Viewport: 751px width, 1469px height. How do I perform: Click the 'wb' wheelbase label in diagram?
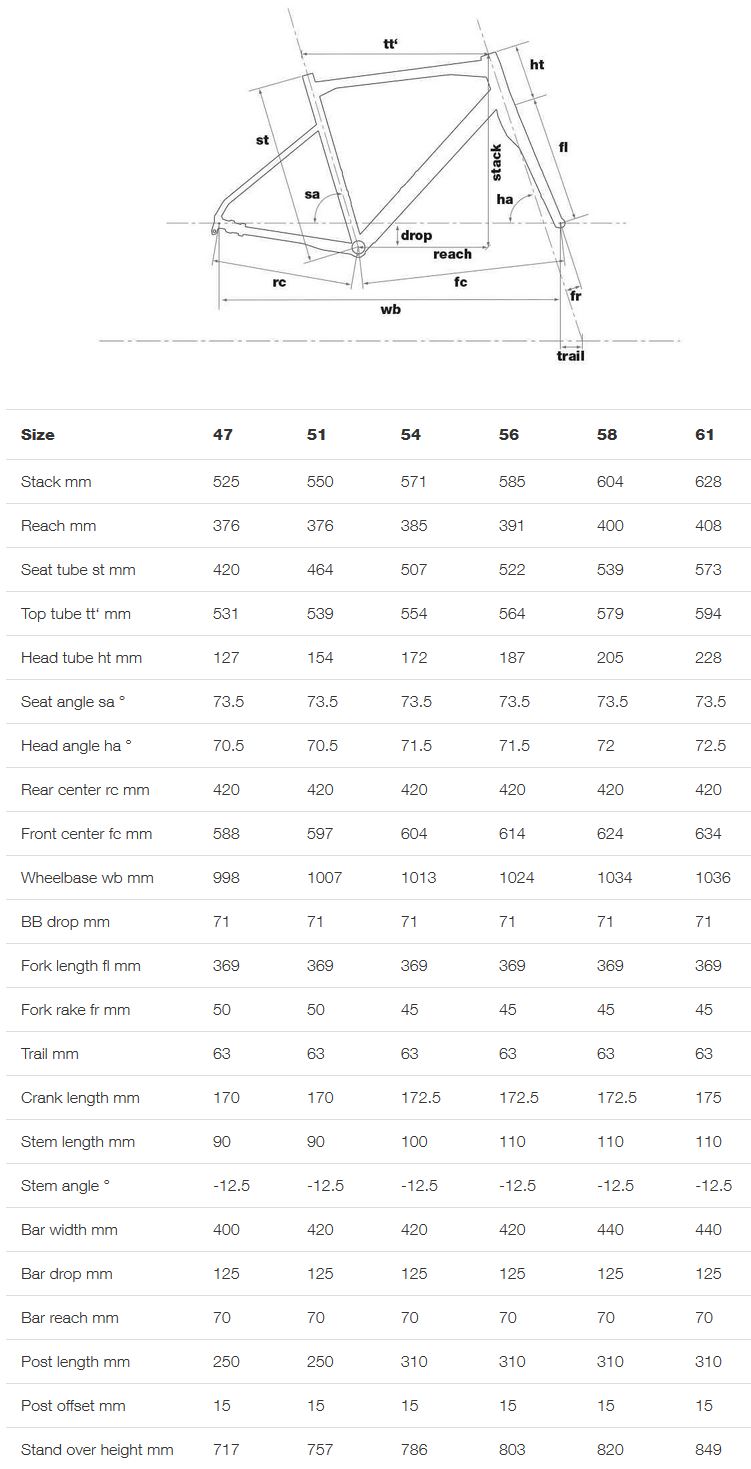[x=390, y=310]
